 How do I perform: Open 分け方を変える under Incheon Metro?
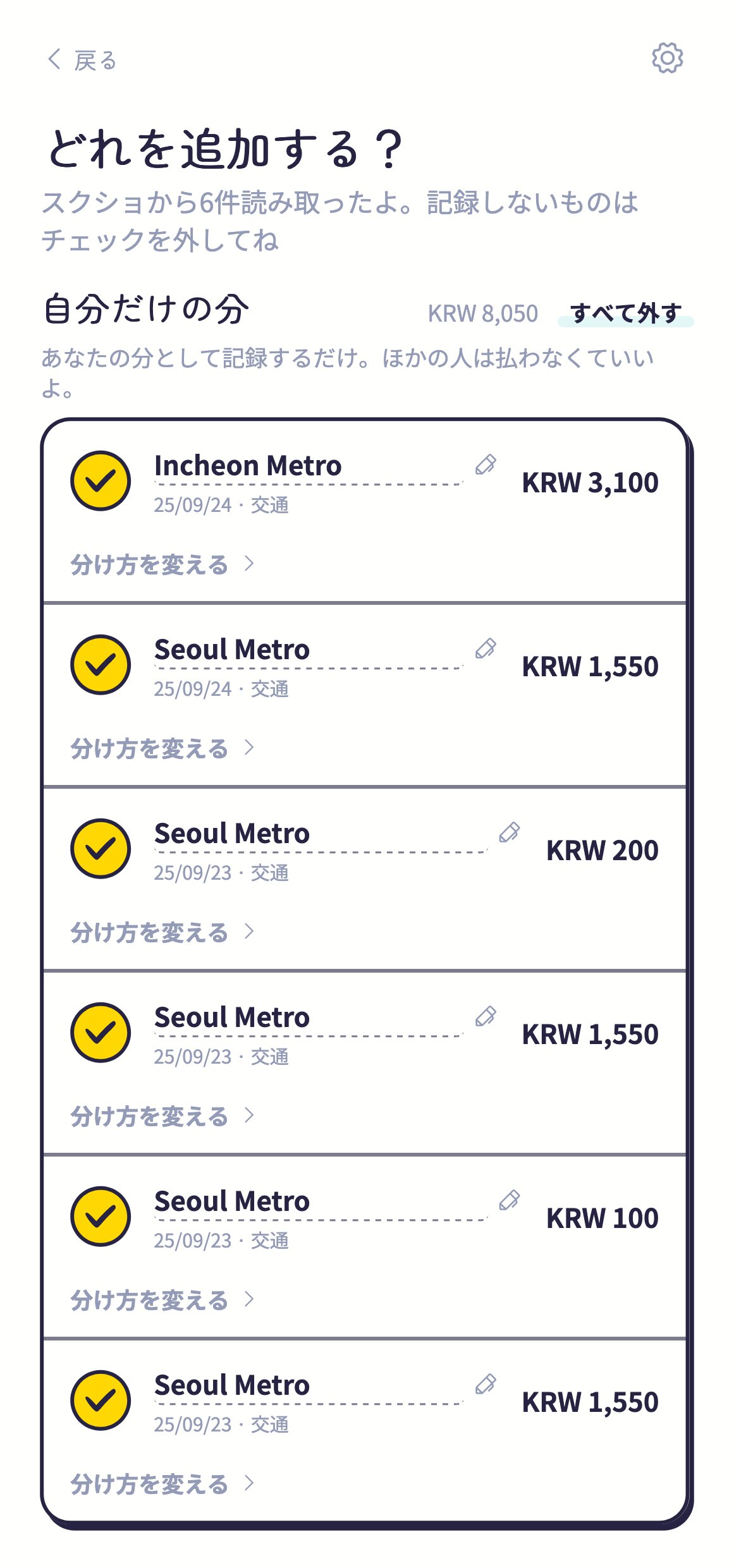point(162,564)
